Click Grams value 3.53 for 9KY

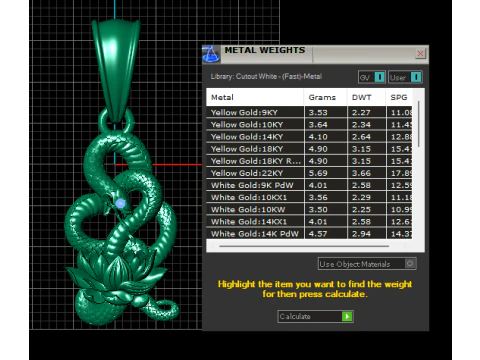(318, 112)
